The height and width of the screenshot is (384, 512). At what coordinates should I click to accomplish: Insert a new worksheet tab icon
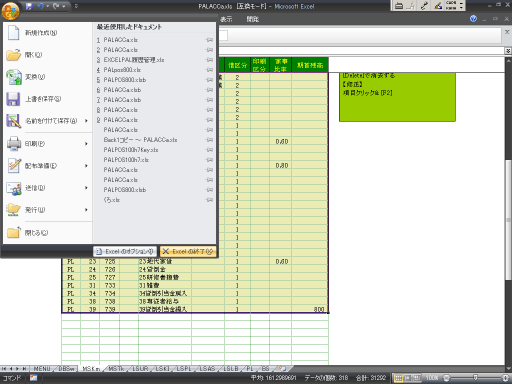[x=282, y=368]
